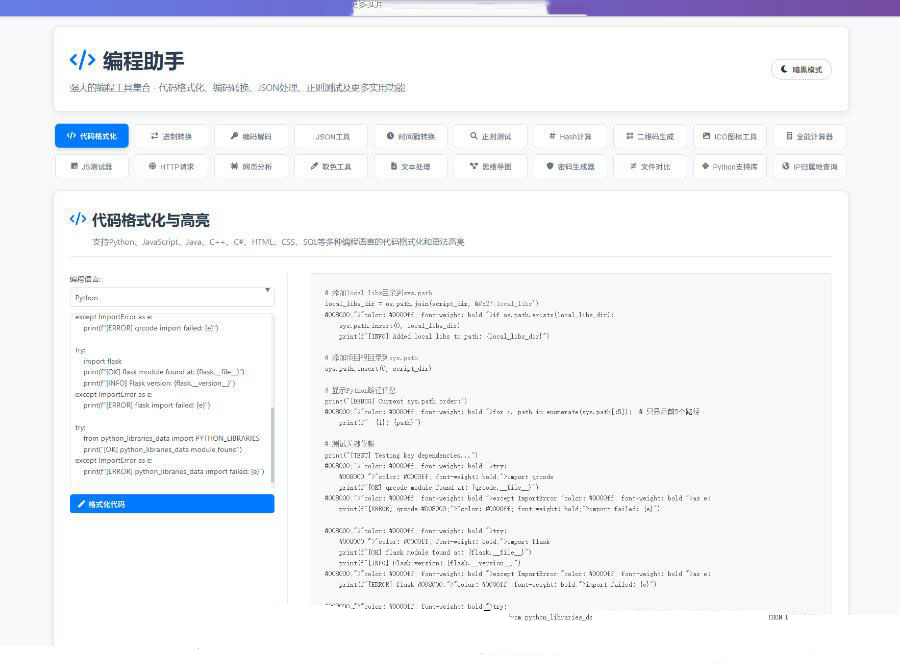Click the 格式化代码 format button
The height and width of the screenshot is (669, 900).
(x=170, y=503)
